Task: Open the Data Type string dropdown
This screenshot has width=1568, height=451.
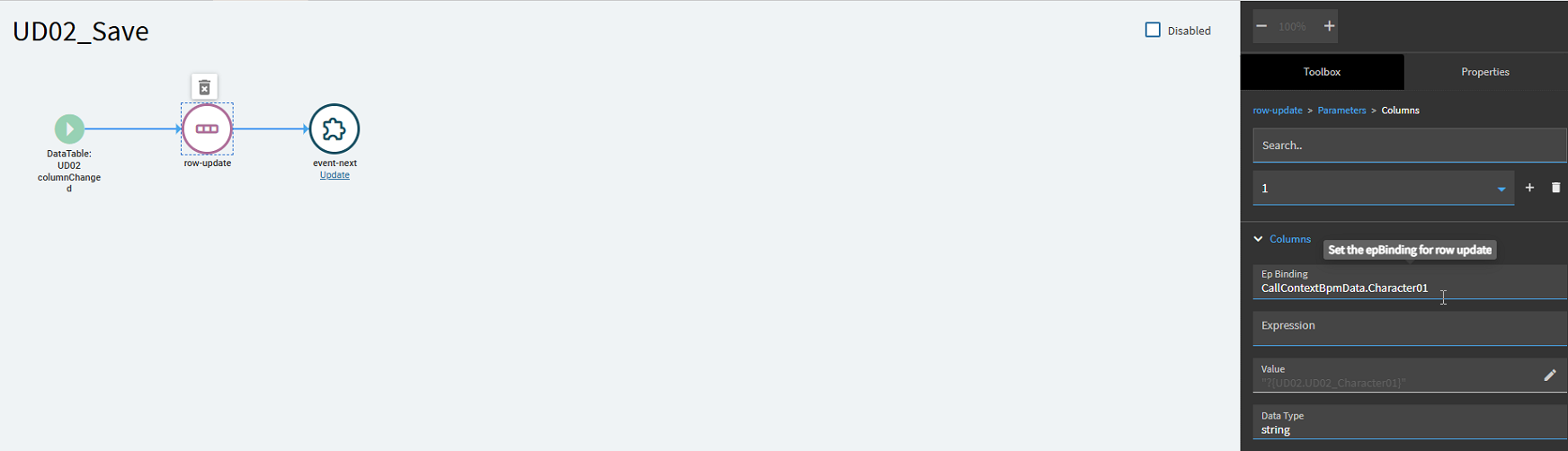Action: [x=1410, y=422]
